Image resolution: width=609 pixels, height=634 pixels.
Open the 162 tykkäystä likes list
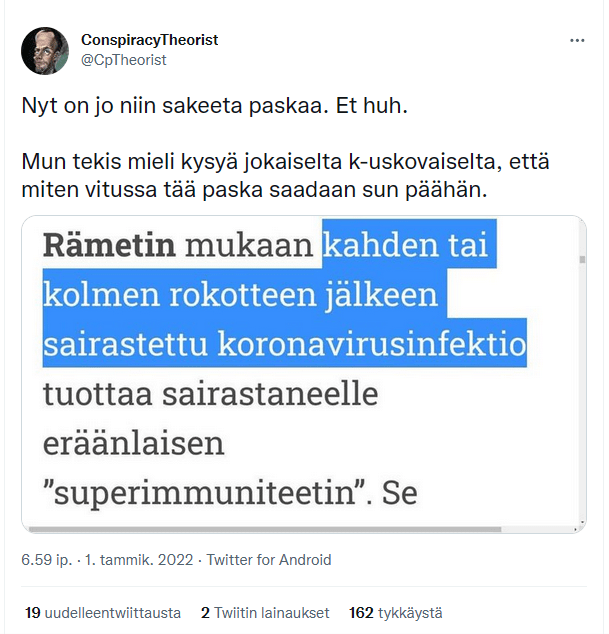pyautogui.click(x=396, y=613)
